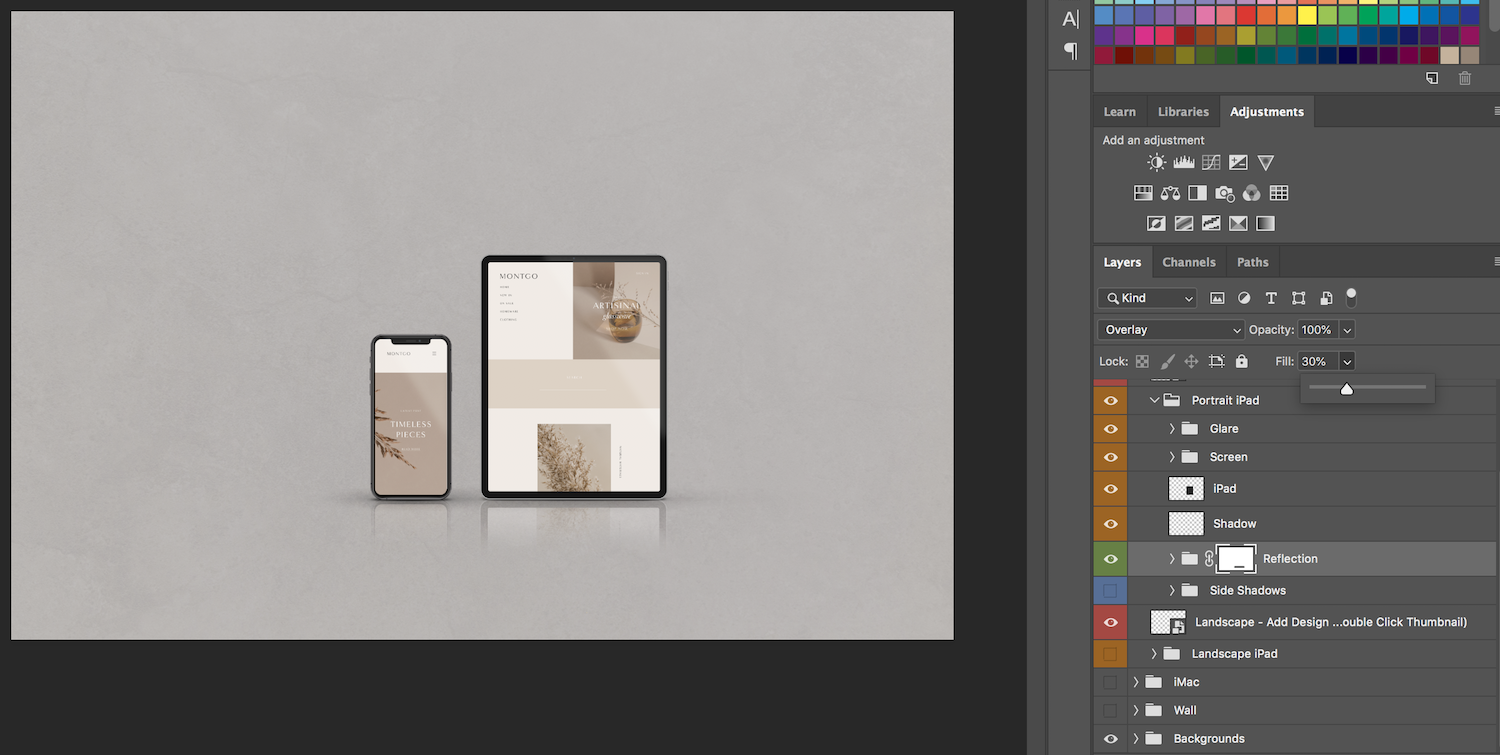Filter layers by type layers
Screen dimensions: 1500x755
(1271, 298)
